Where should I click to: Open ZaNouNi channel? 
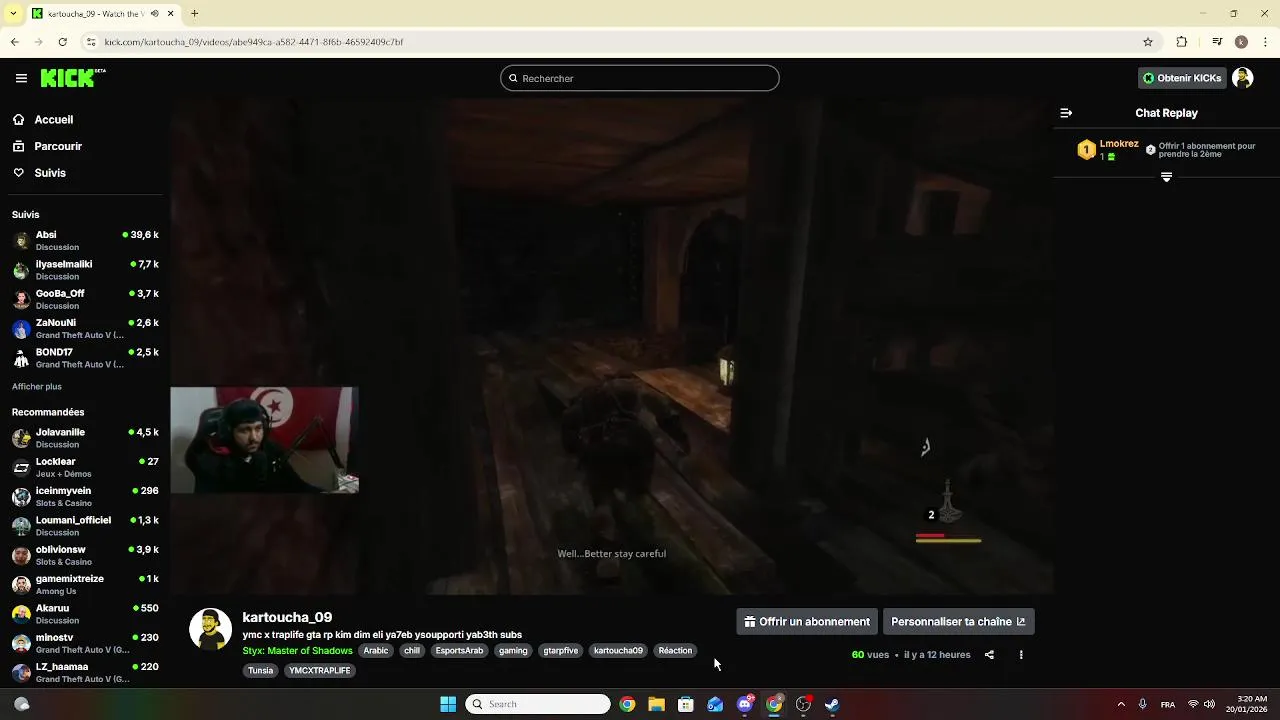click(x=85, y=329)
